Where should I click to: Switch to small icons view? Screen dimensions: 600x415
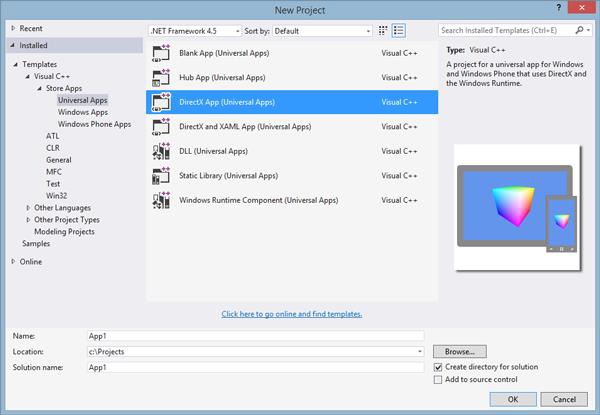coord(383,31)
